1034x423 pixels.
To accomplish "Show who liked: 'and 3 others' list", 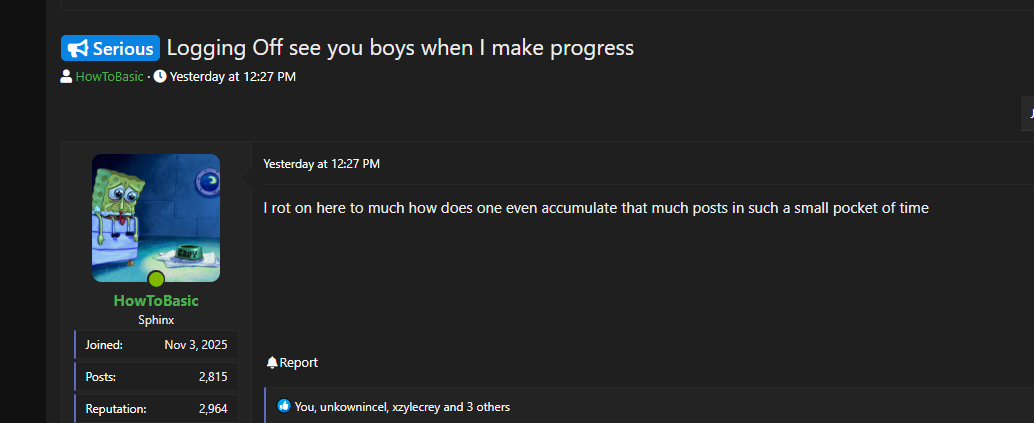I will pyautogui.click(x=476, y=407).
